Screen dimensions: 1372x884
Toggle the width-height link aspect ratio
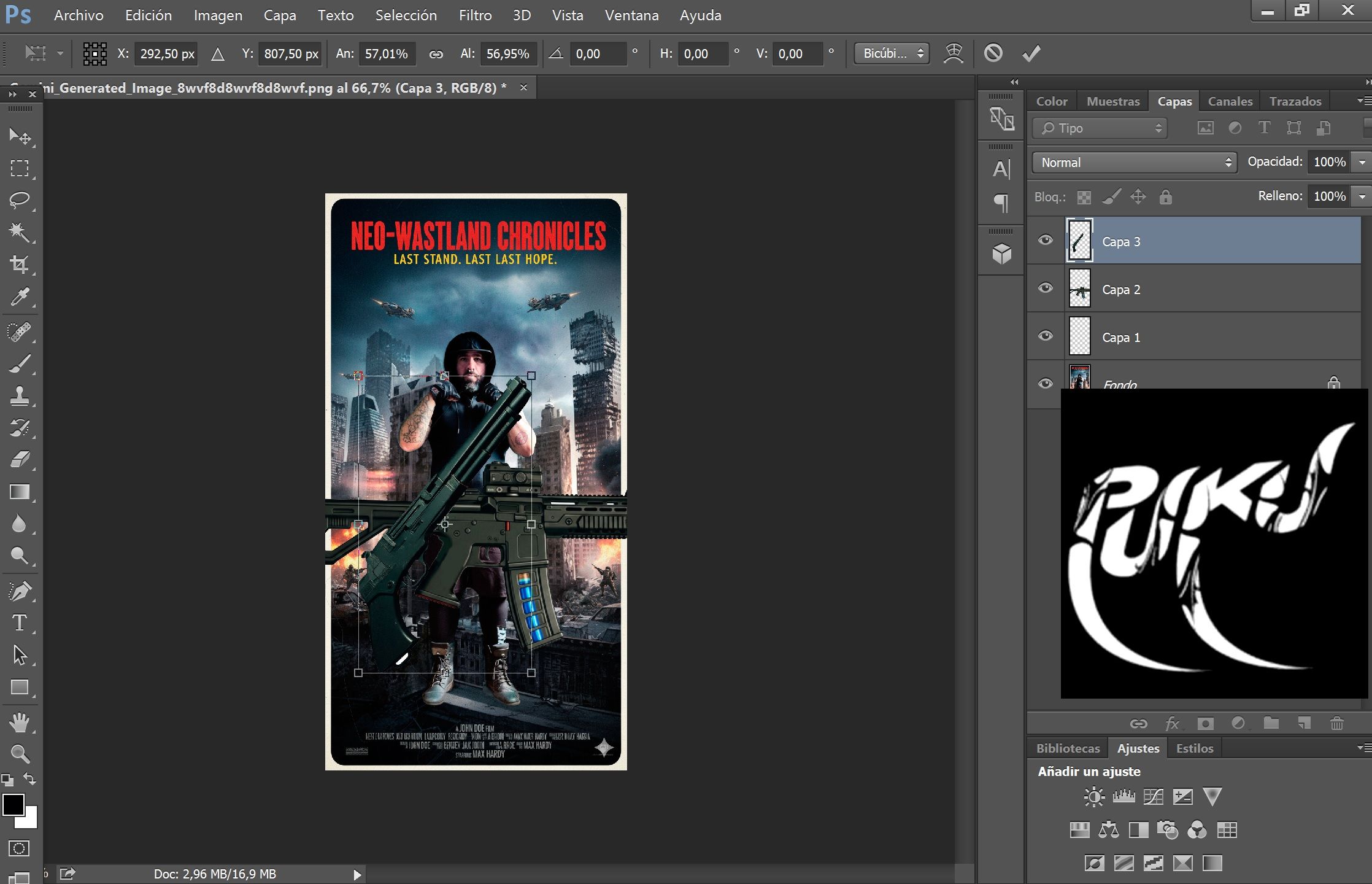point(436,54)
